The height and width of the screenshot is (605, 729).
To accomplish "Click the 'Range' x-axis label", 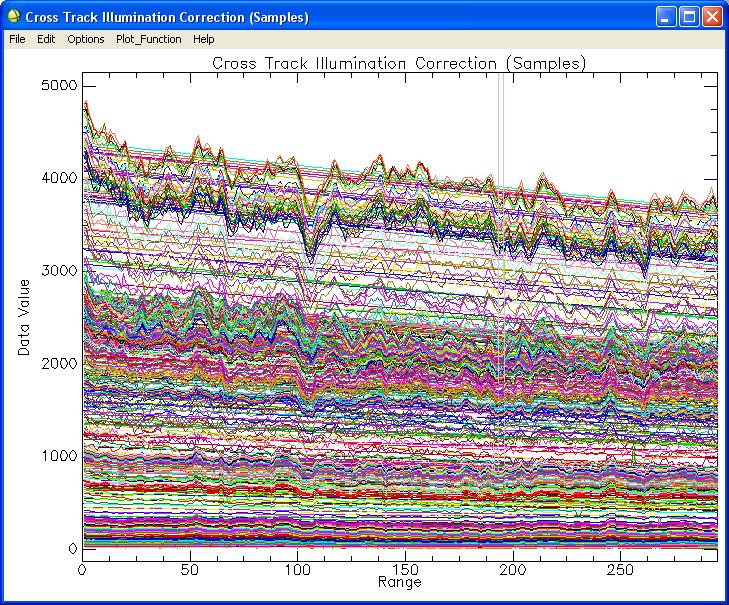I will [399, 582].
